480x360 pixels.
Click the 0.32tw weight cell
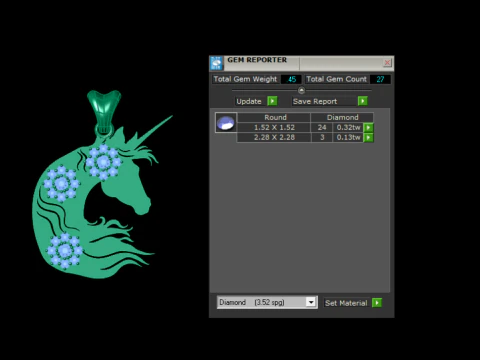click(348, 127)
